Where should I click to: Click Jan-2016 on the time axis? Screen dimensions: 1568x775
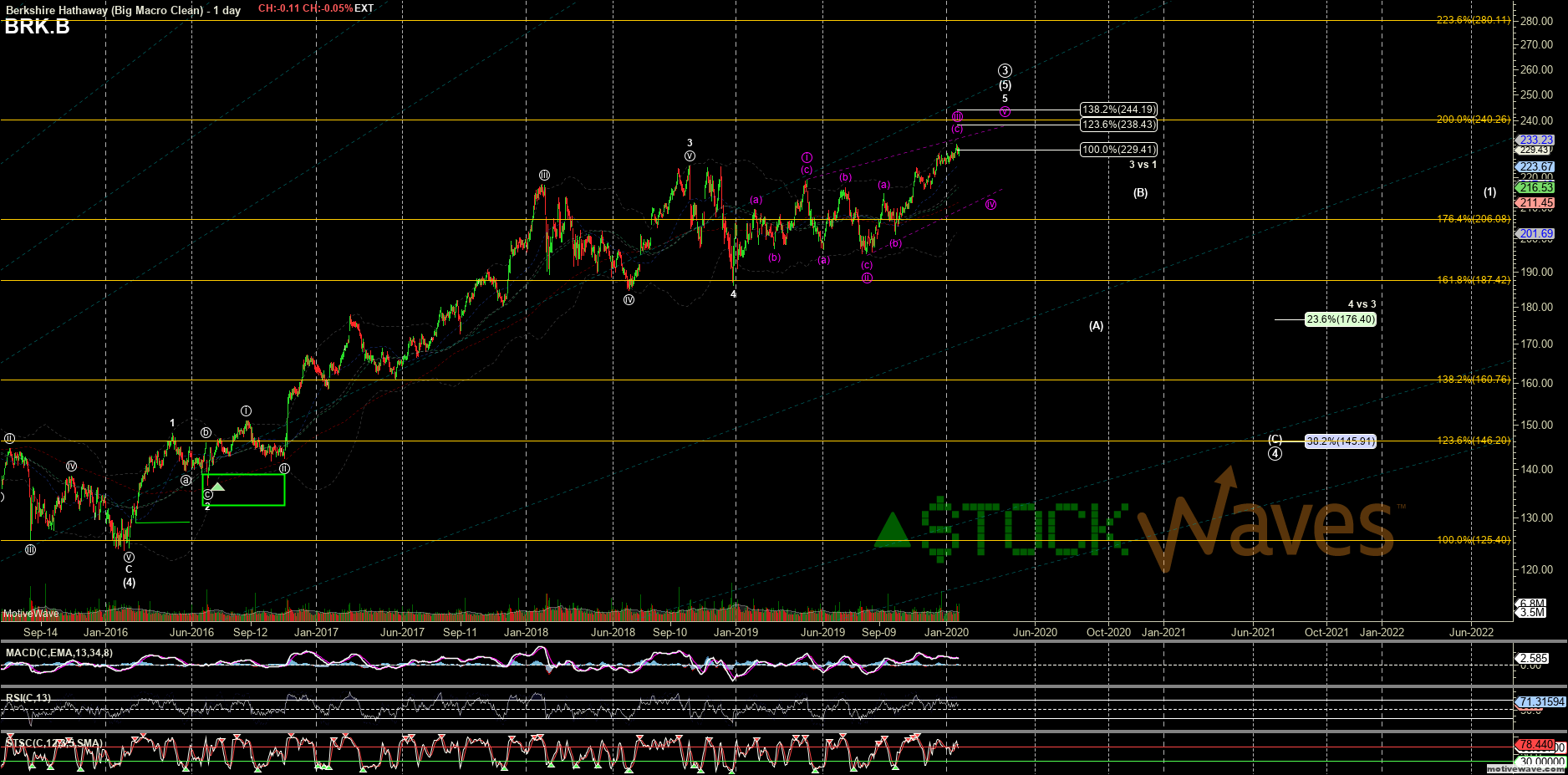pyautogui.click(x=105, y=633)
